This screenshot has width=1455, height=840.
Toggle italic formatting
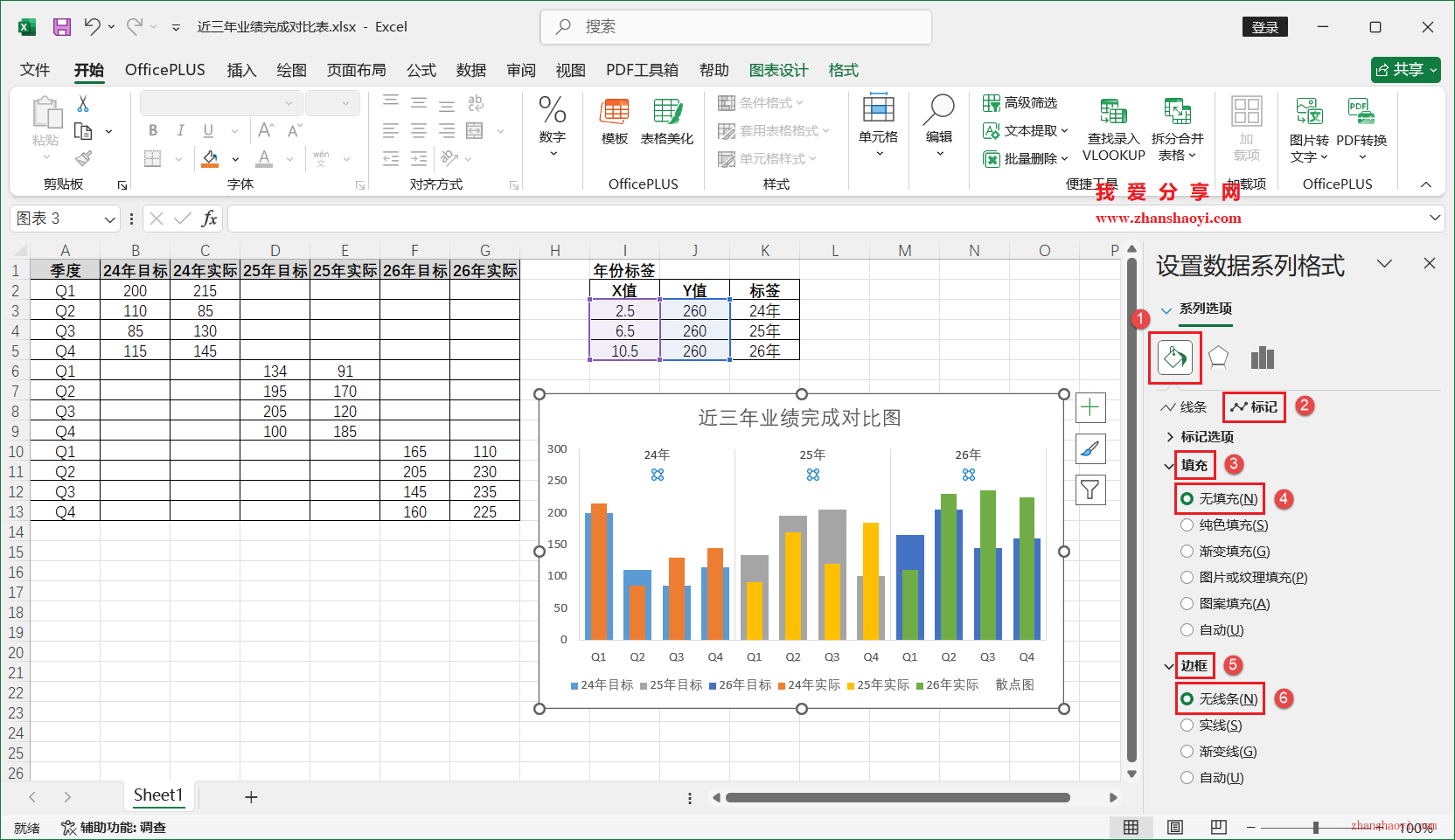click(x=180, y=130)
